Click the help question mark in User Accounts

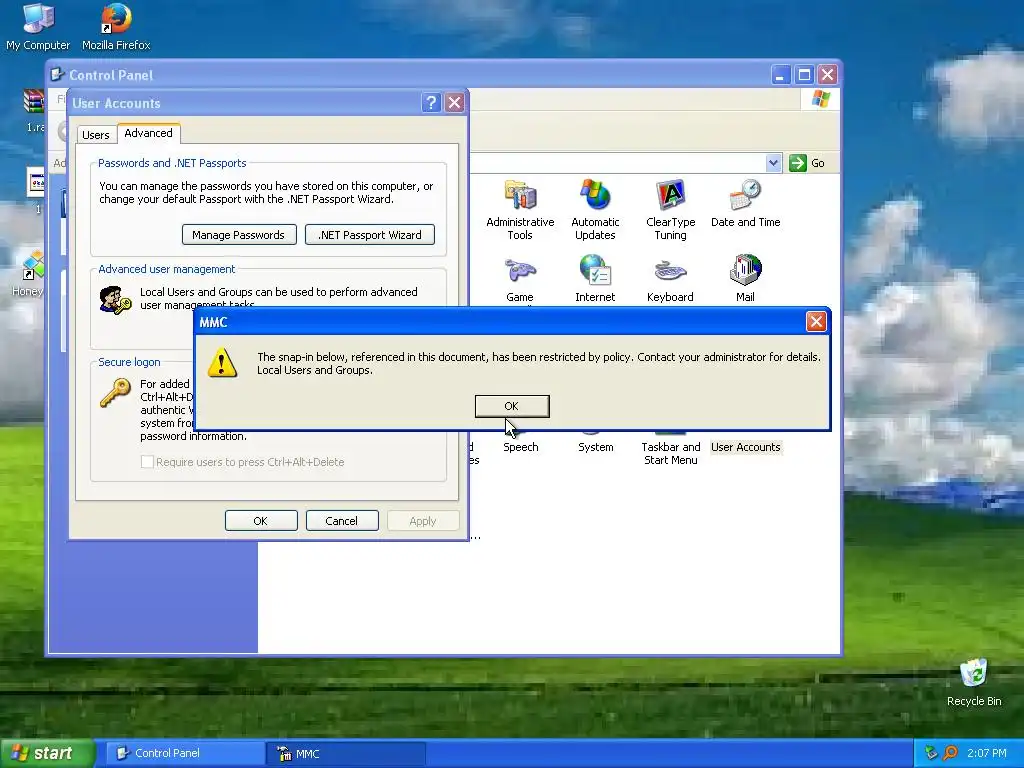point(431,103)
